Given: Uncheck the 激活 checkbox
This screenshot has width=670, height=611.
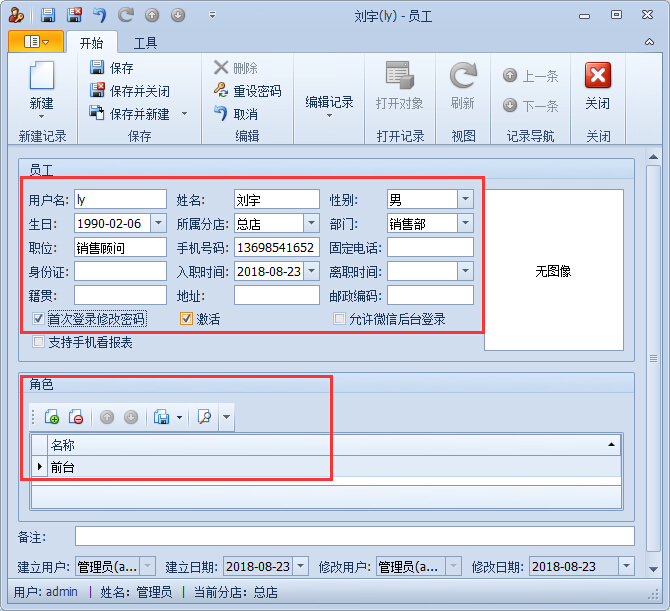Looking at the screenshot, I should coord(186,319).
